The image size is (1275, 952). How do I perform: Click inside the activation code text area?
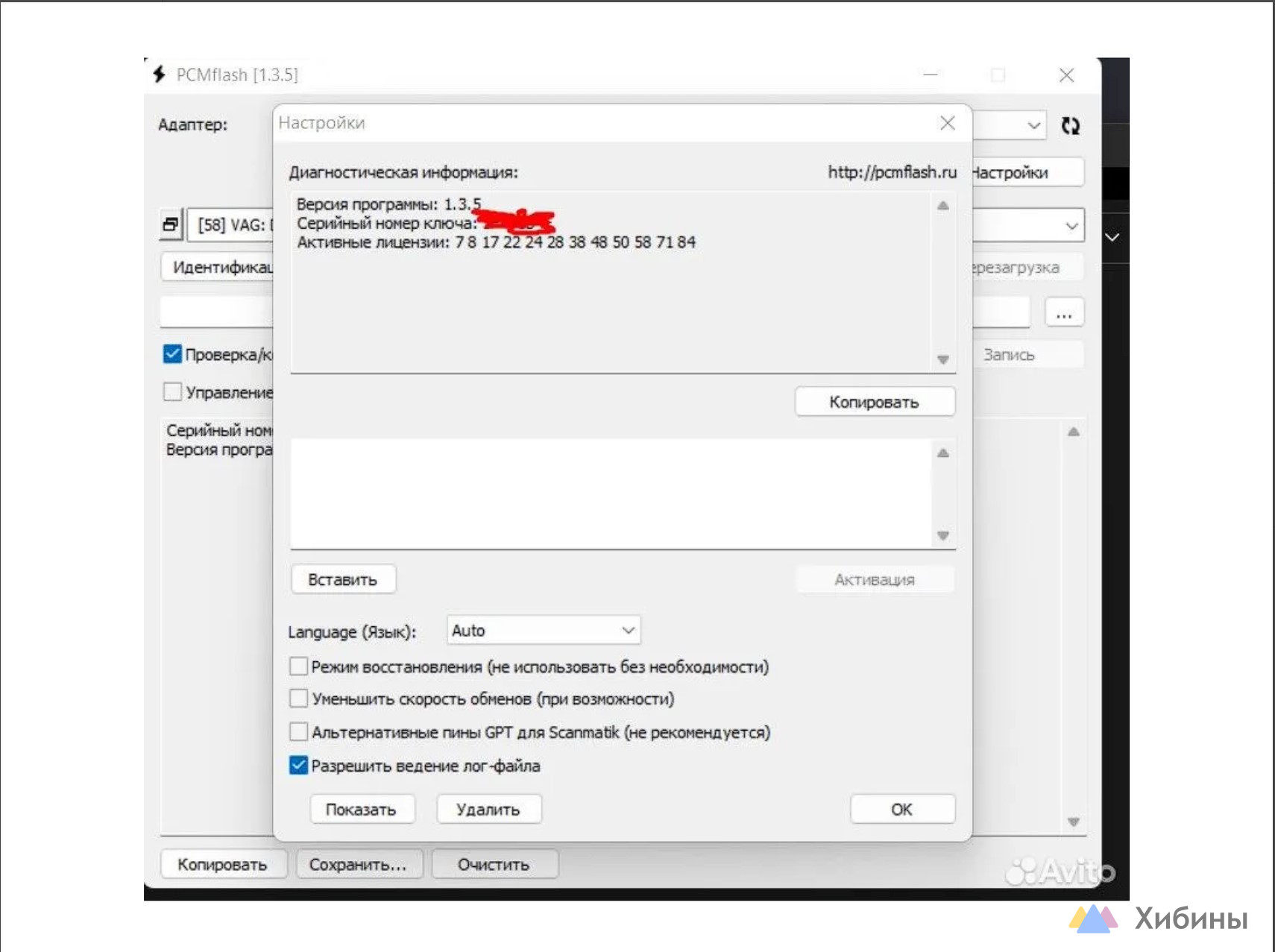[x=611, y=494]
